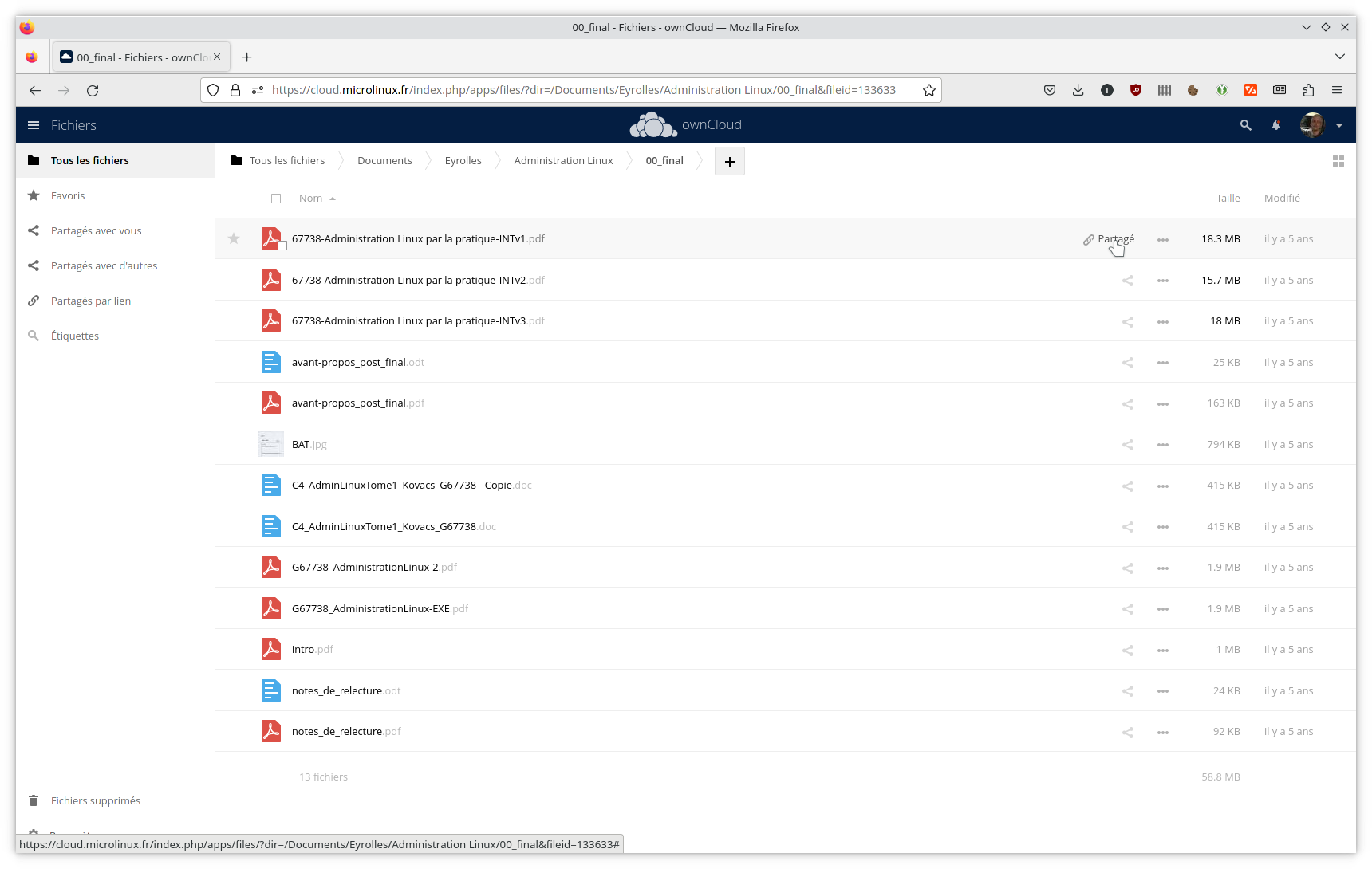This screenshot has width=1372, height=869.
Task: Navigate to Eyrolles in breadcrumb
Action: pyautogui.click(x=463, y=160)
